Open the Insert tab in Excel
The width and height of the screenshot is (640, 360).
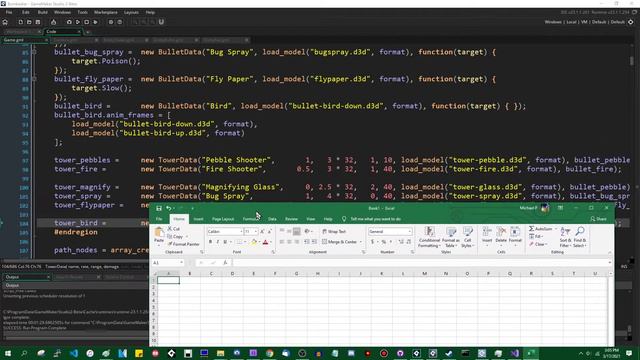click(x=198, y=219)
